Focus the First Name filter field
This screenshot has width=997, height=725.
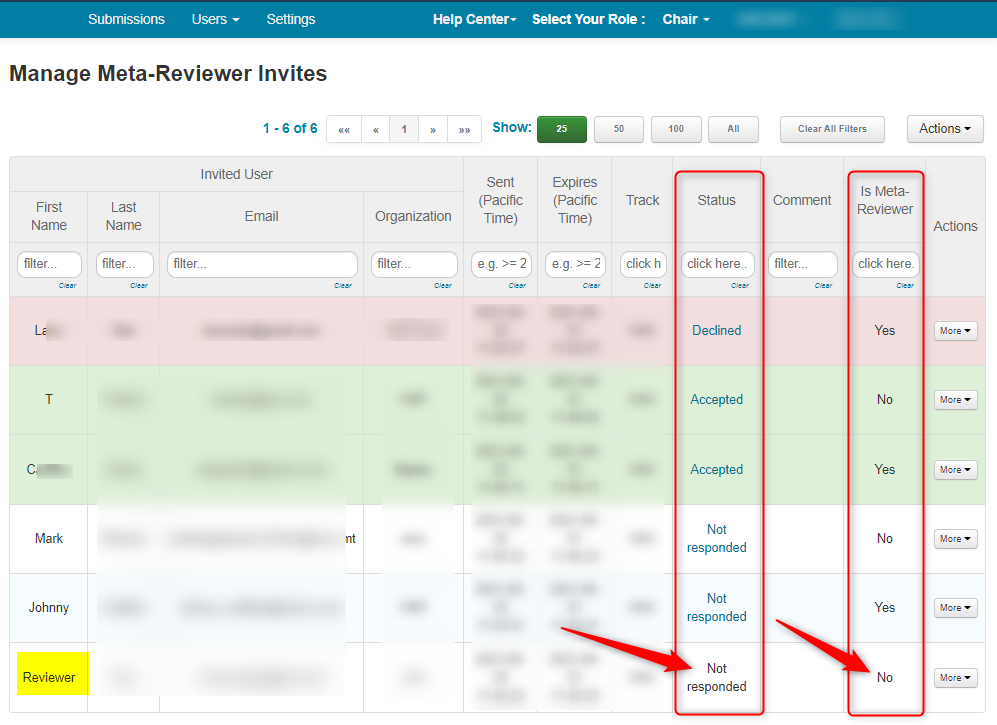pyautogui.click(x=49, y=264)
